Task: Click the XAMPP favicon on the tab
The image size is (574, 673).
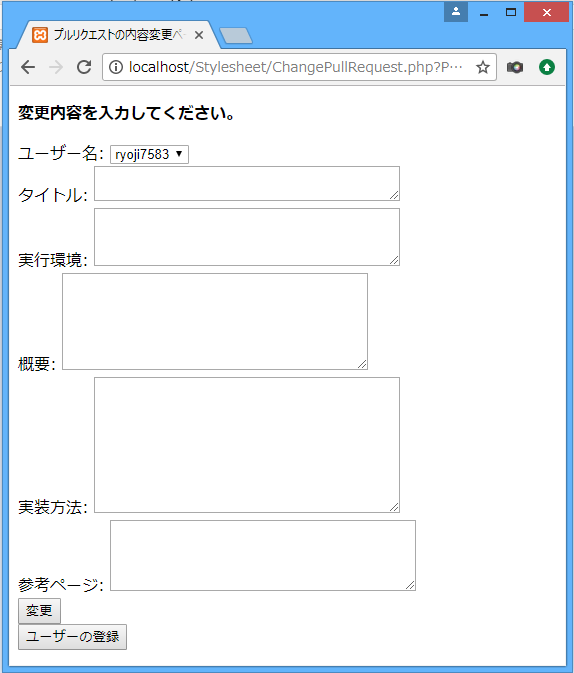Action: click(40, 35)
